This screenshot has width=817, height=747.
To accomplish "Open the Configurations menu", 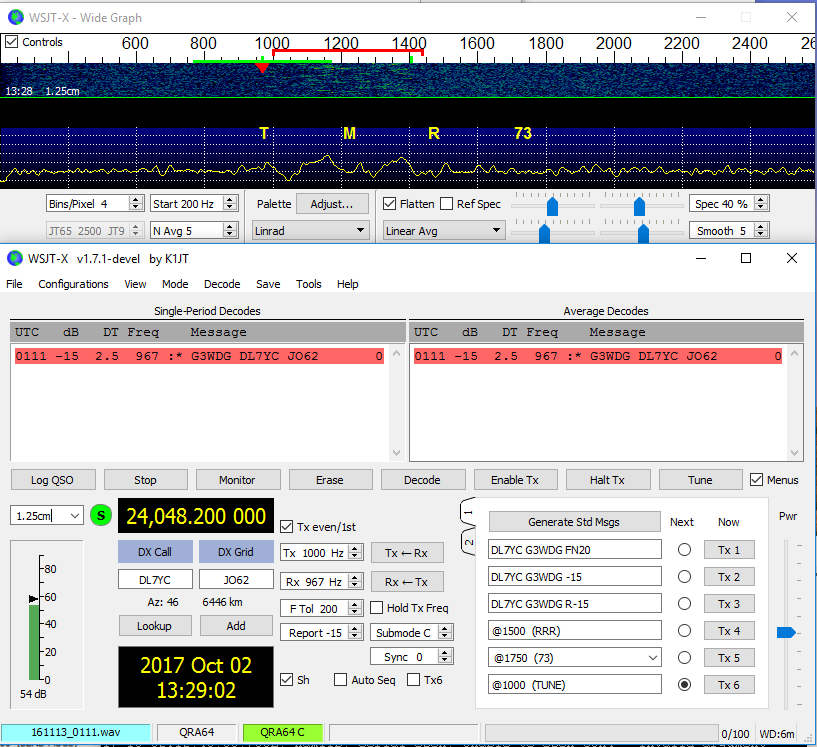I will (x=73, y=284).
